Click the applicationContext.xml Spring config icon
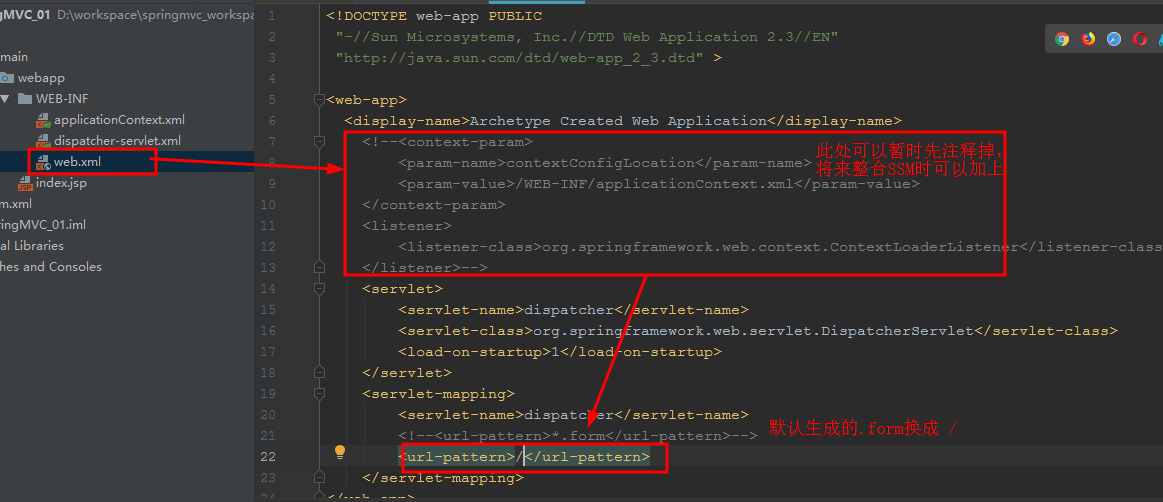This screenshot has height=502, width=1163. (43, 120)
